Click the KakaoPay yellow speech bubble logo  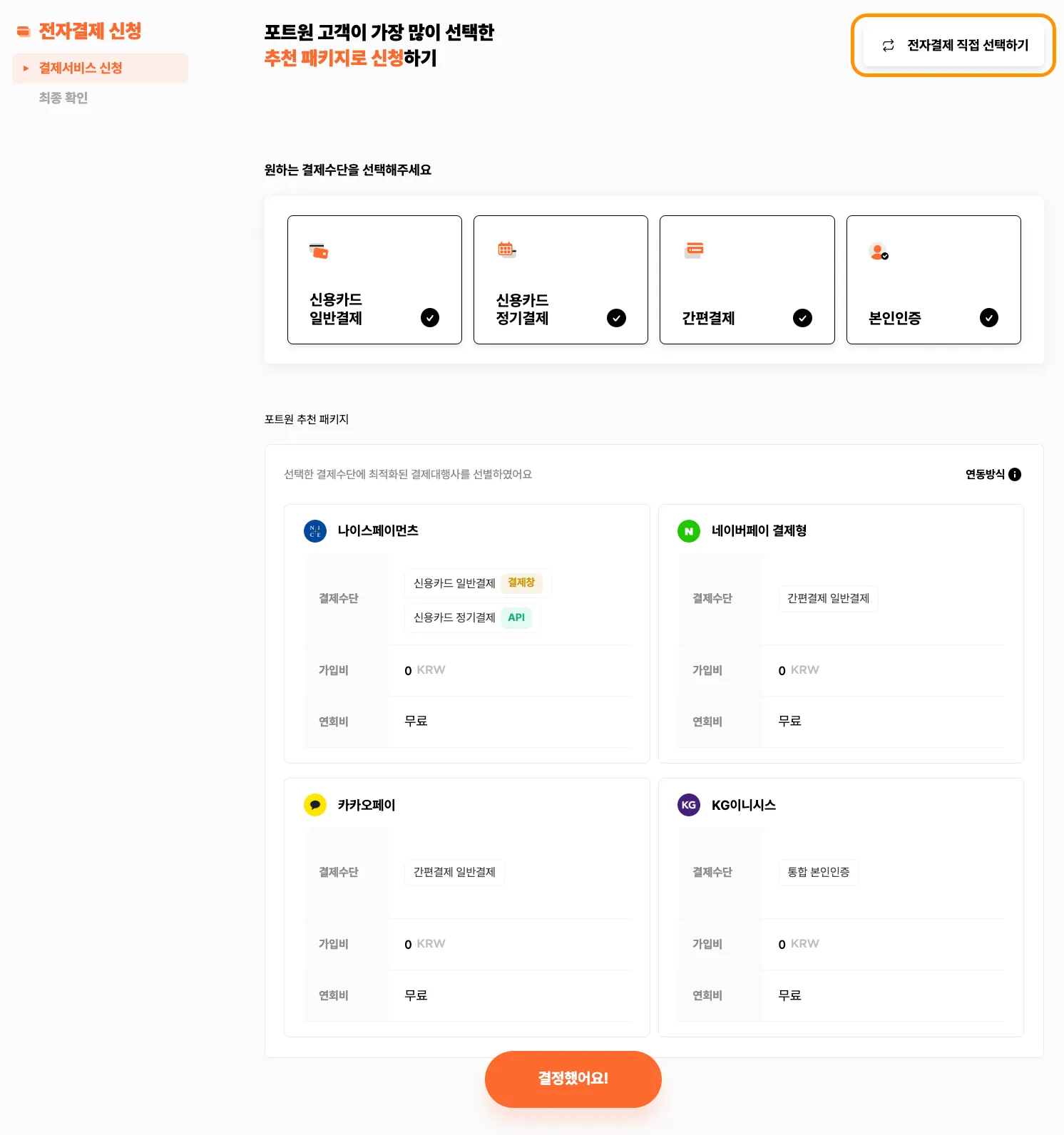point(315,805)
